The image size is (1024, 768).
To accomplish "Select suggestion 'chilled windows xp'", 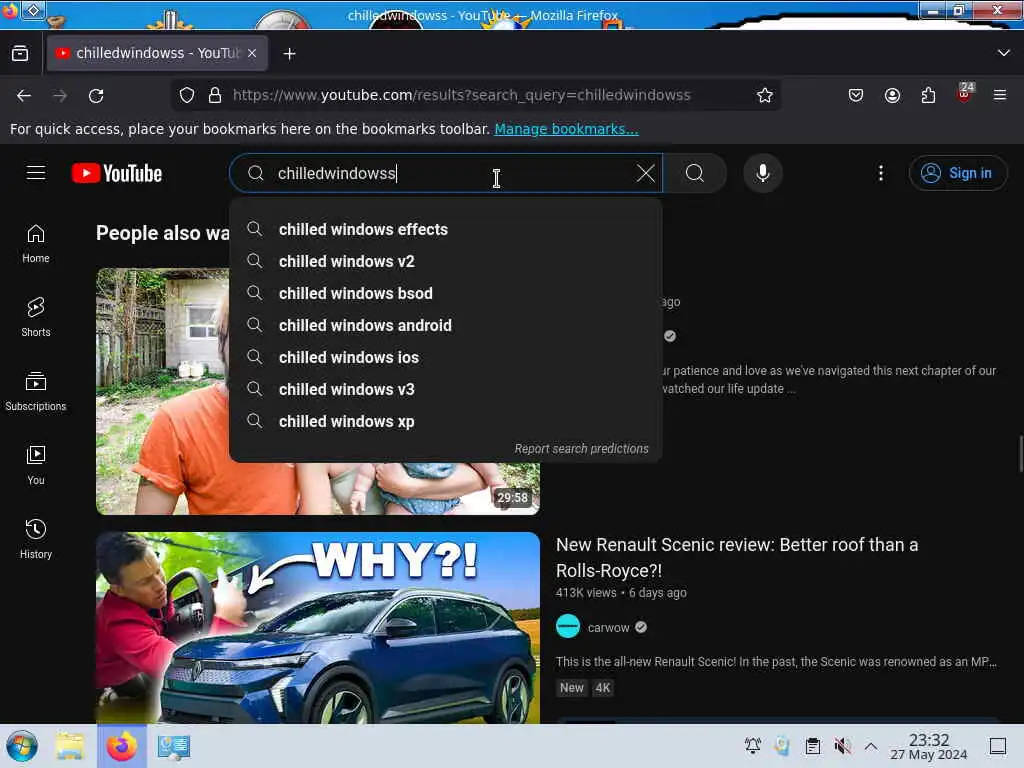I will tap(445, 421).
